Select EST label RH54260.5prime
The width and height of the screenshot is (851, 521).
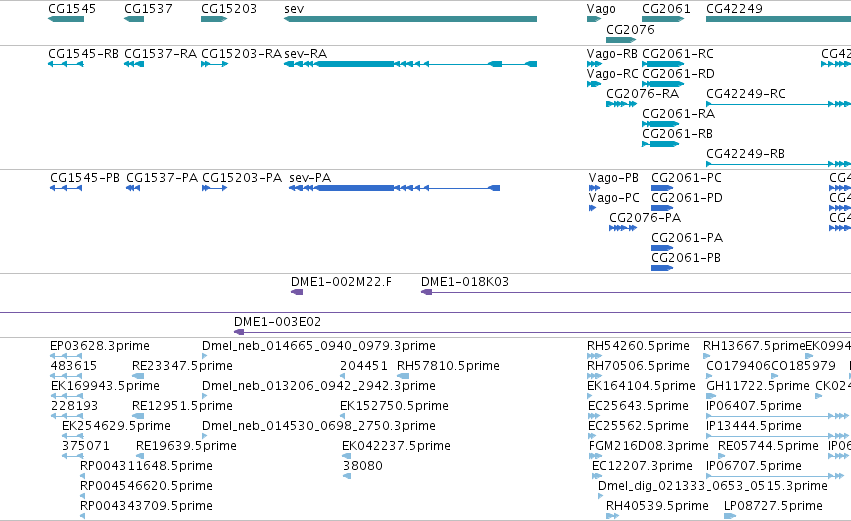(638, 346)
